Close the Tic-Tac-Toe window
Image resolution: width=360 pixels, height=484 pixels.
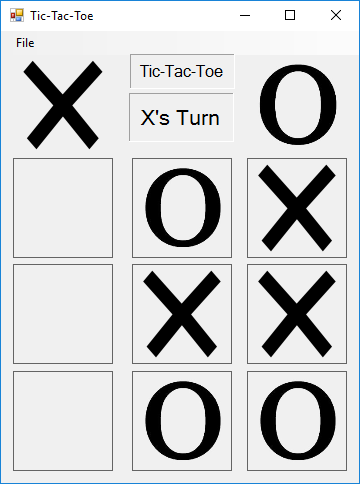[x=336, y=15]
